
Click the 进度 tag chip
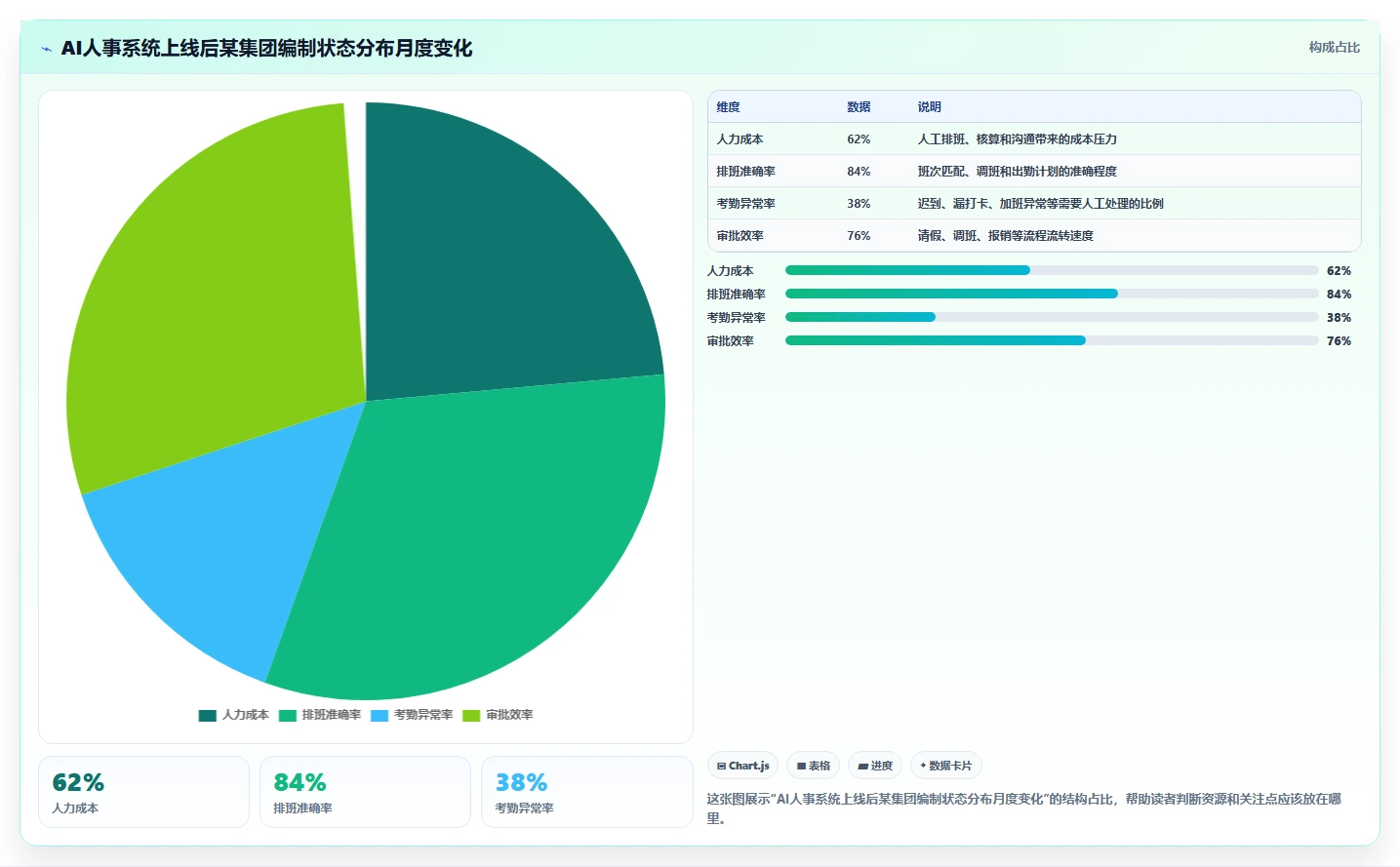click(x=875, y=766)
